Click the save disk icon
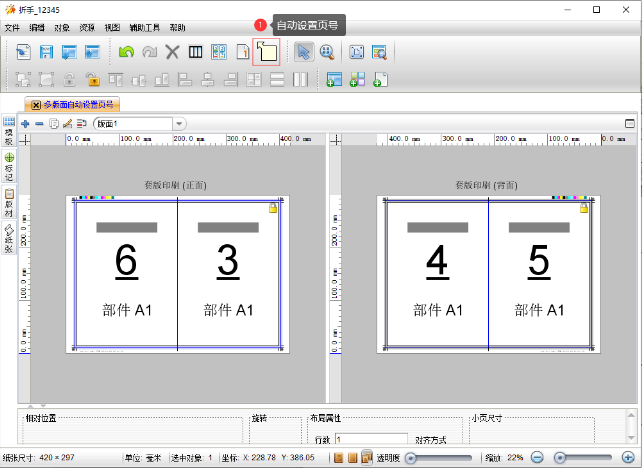The image size is (643, 468). pyautogui.click(x=46, y=52)
